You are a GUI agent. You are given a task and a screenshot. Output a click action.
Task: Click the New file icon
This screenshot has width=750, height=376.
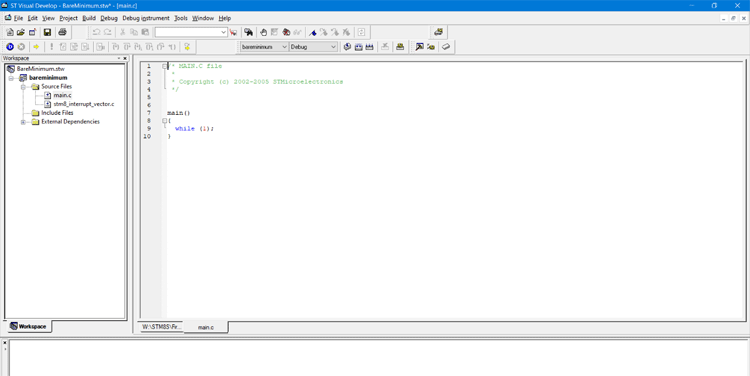10,33
